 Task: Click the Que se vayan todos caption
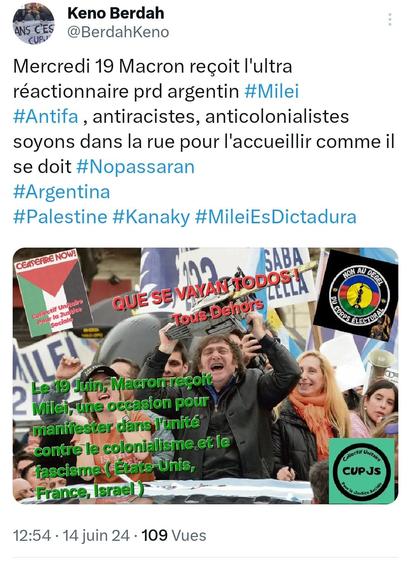(x=207, y=290)
